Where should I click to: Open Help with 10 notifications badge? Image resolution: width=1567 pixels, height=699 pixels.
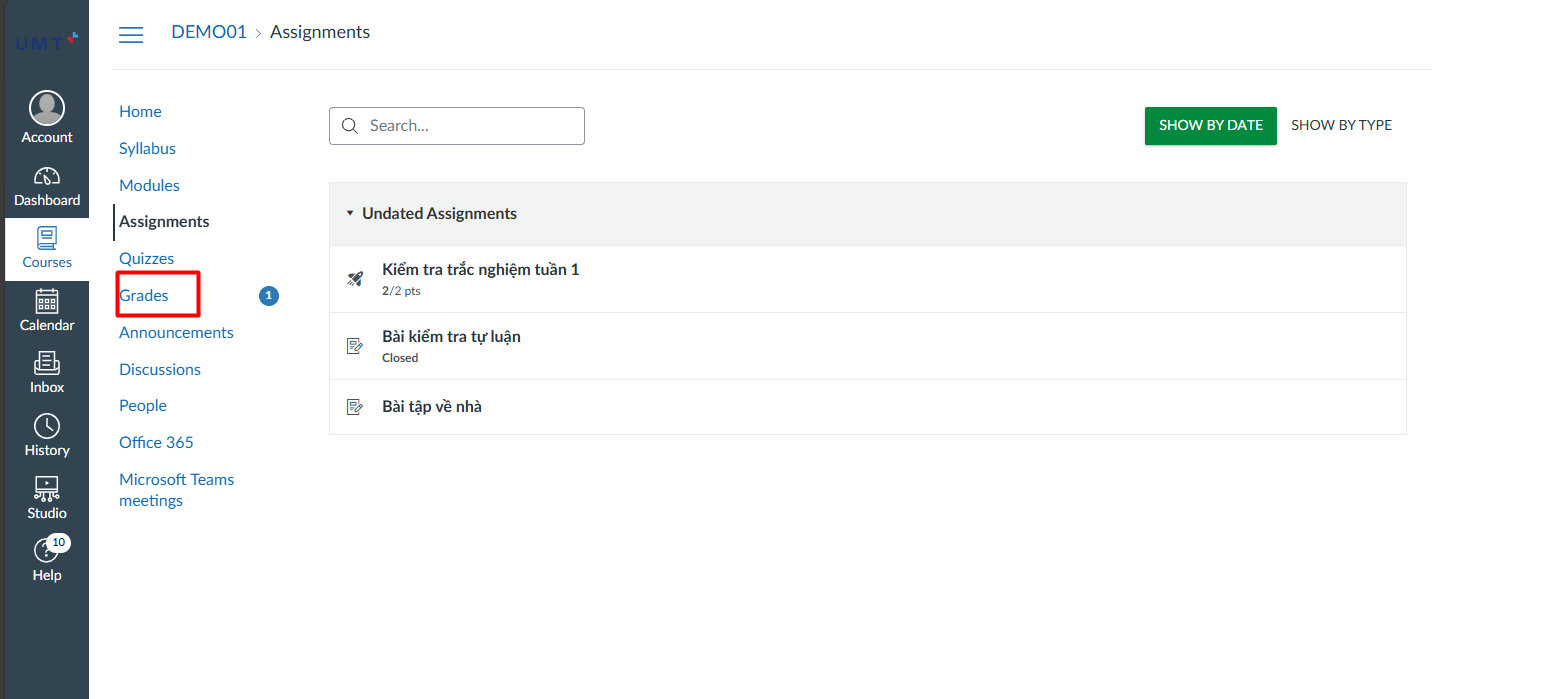click(x=47, y=552)
